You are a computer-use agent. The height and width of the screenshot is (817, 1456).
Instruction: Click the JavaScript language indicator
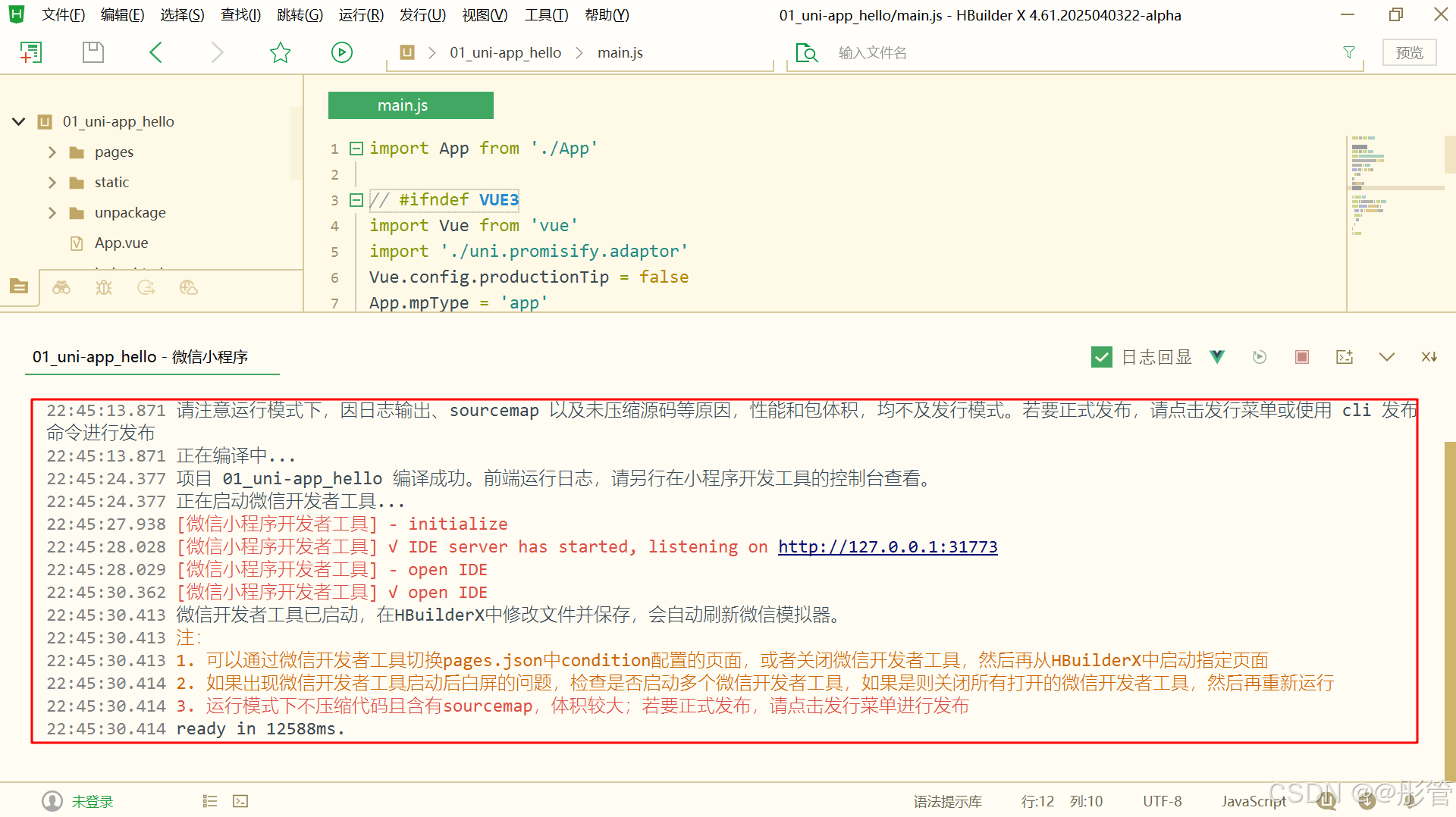click(x=1253, y=801)
